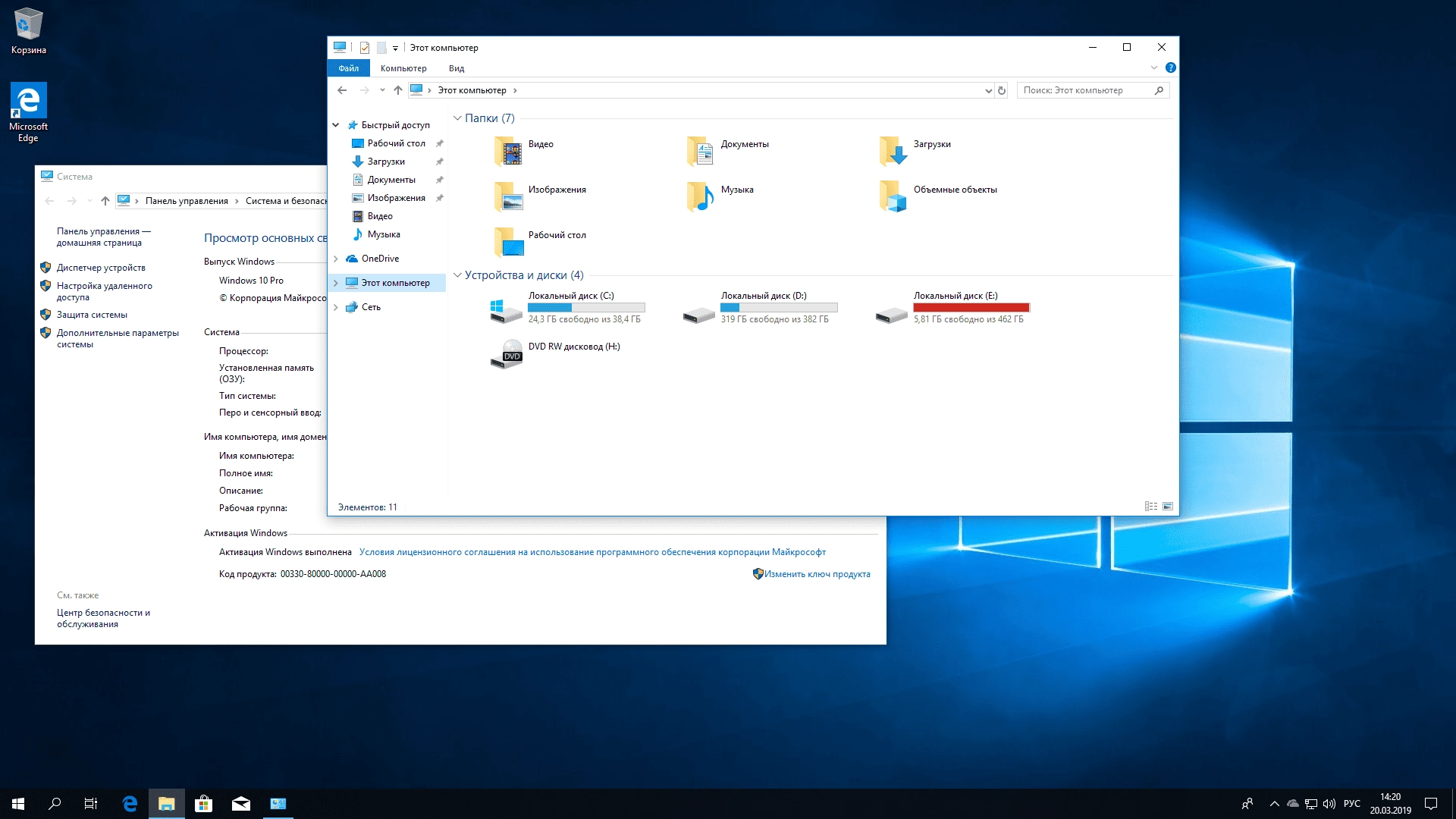Viewport: 1456px width, 819px height.
Task: Click the Properties quick access toolbar icon
Action: [364, 48]
